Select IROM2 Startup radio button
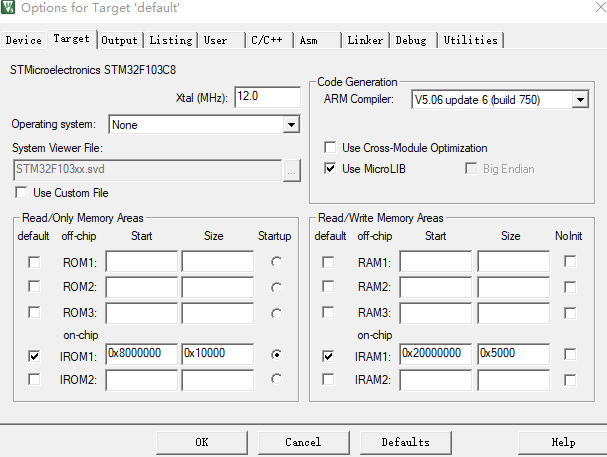Screen dimensions: 607x457 [x=276, y=379]
